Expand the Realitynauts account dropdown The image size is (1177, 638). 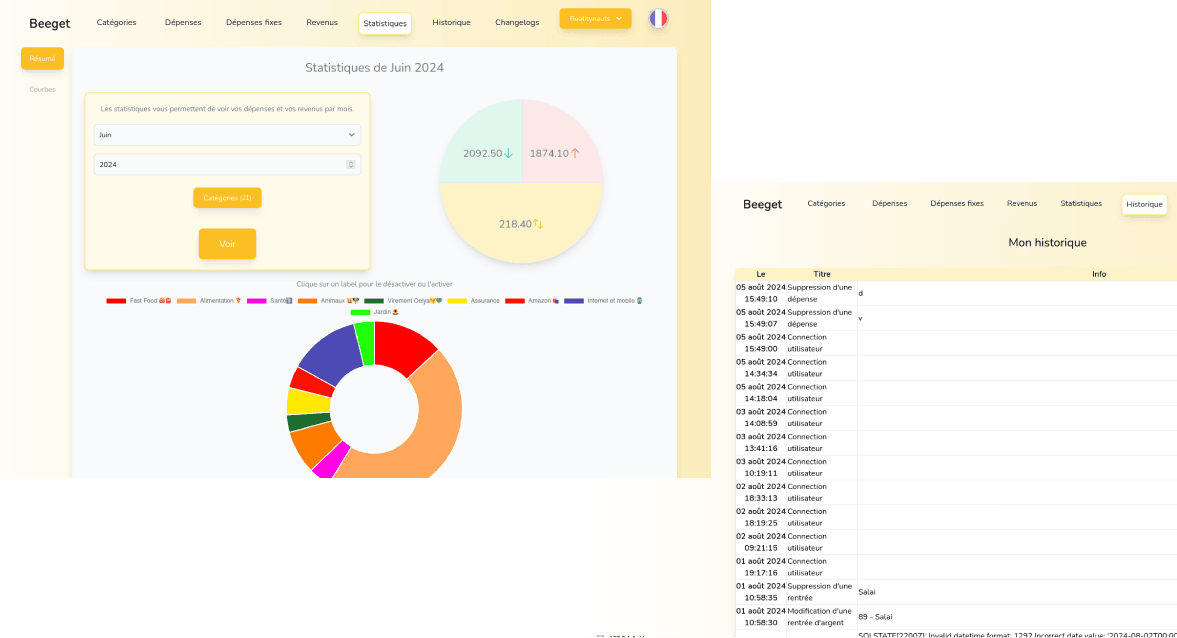pos(595,19)
